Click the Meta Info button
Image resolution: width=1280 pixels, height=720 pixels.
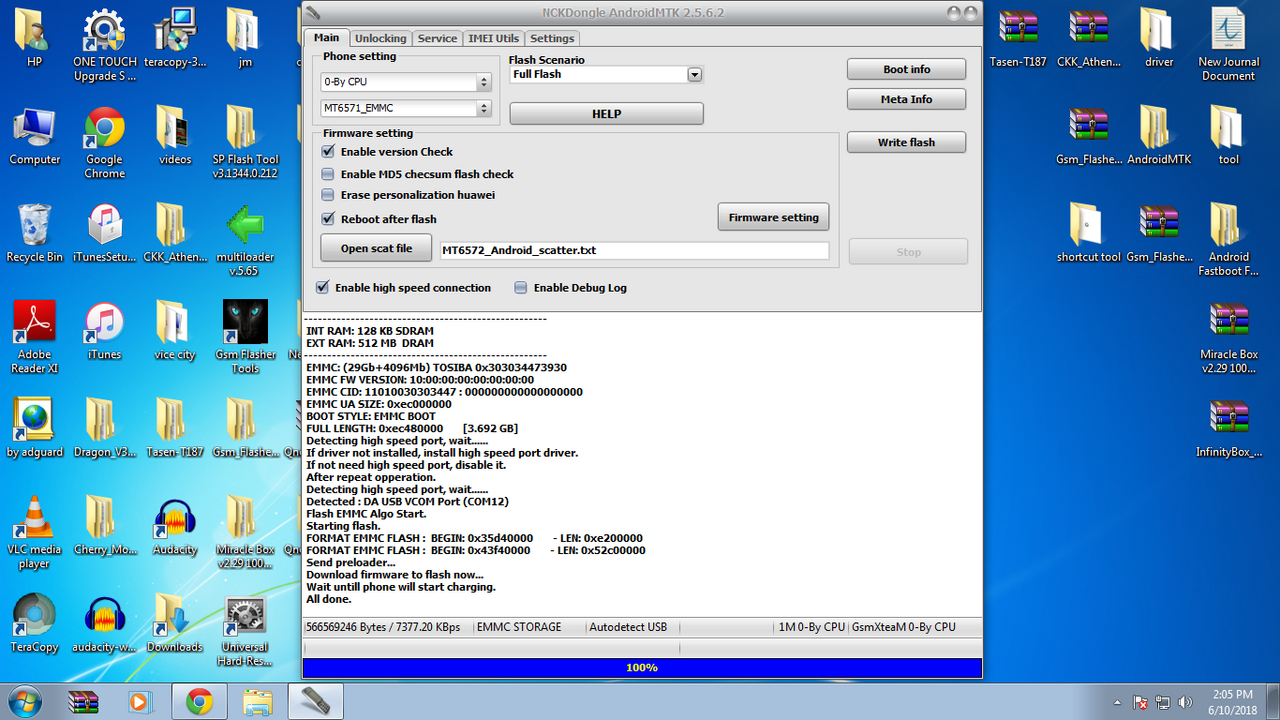pos(906,99)
